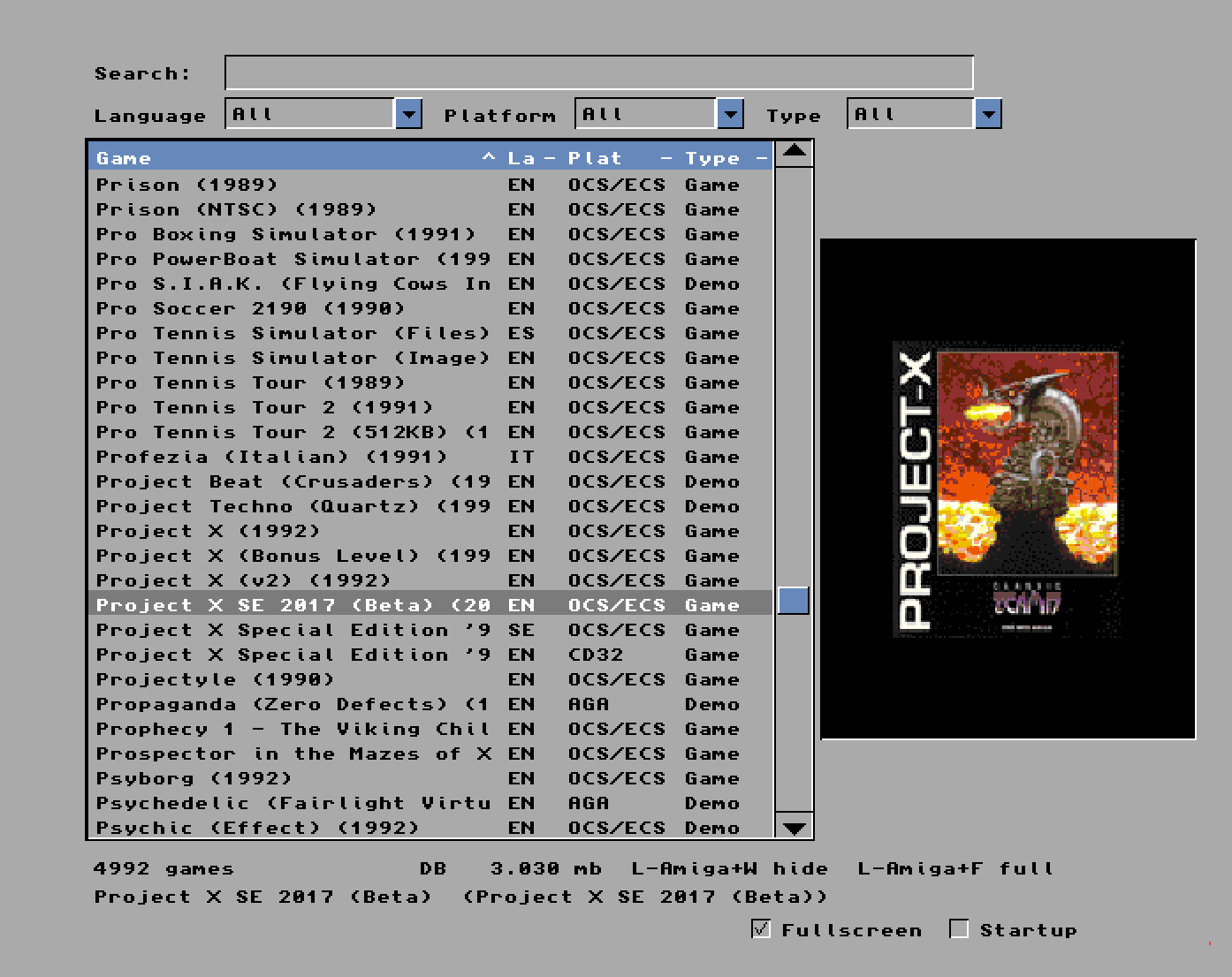Select Project X Special Edition CD32 row
Image resolution: width=1232 pixels, height=977 pixels.
click(x=430, y=655)
